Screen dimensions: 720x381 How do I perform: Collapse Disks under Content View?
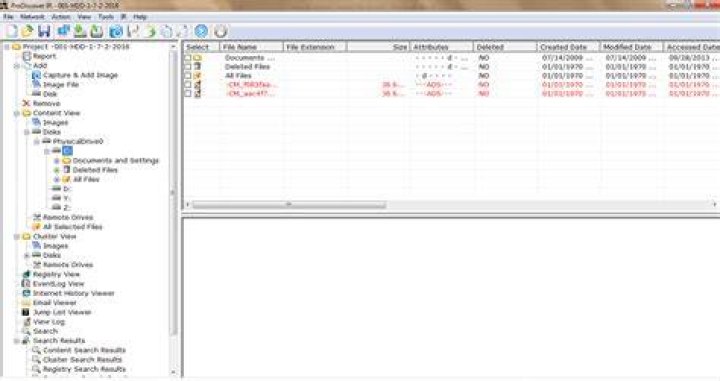coord(27,132)
